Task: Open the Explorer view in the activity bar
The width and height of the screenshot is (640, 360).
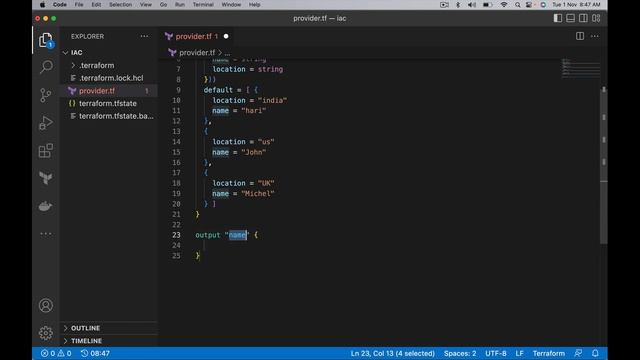Action: (46, 40)
